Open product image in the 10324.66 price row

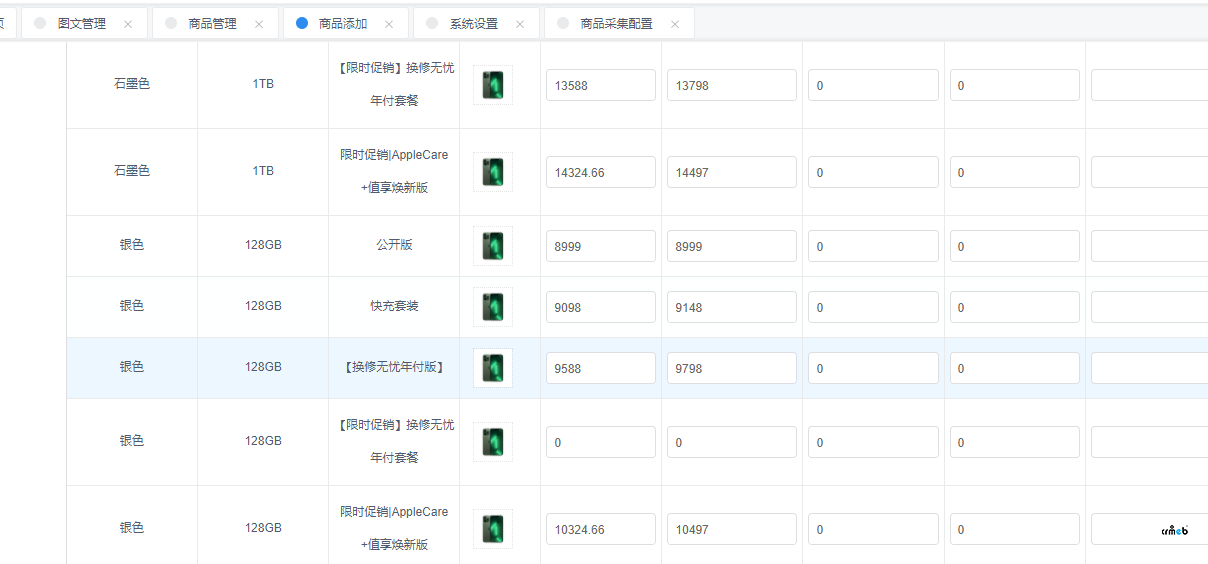click(x=493, y=529)
